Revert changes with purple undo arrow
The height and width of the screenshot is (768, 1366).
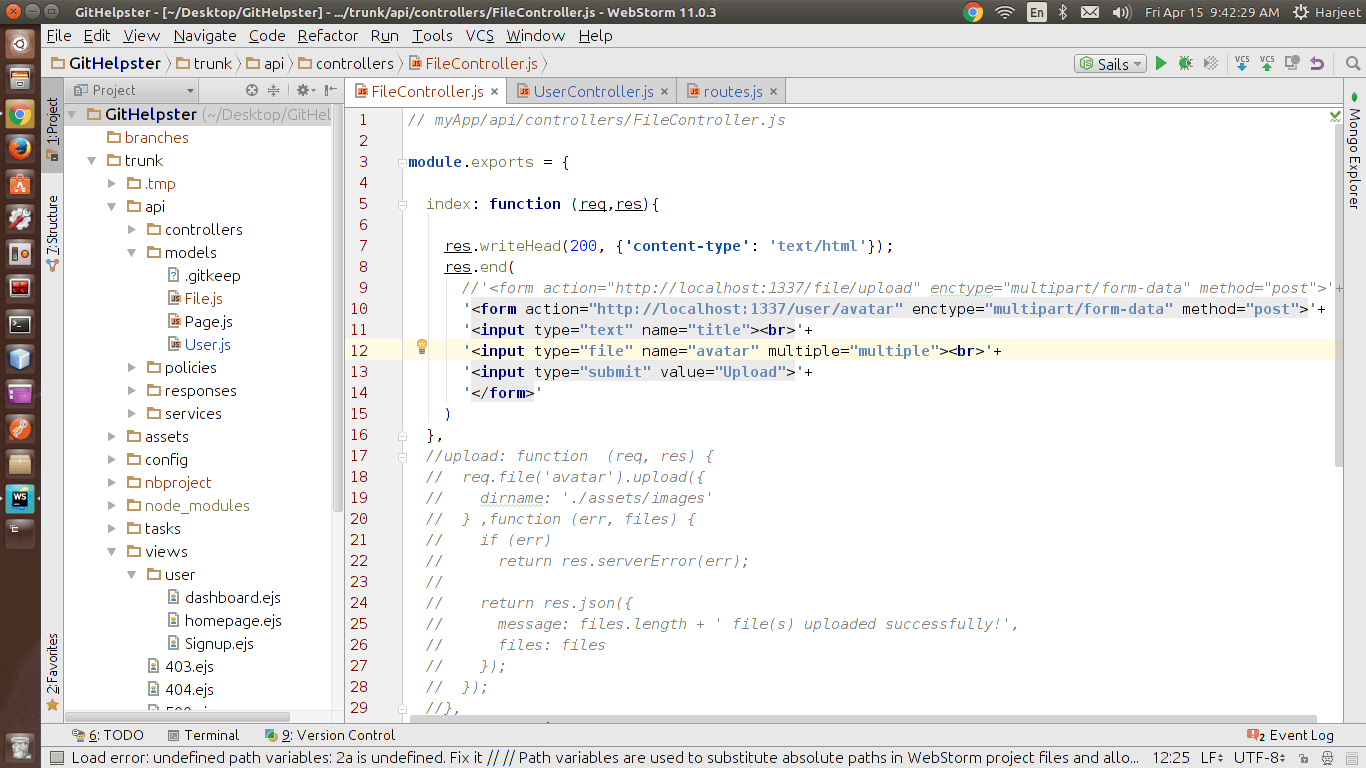1317,63
